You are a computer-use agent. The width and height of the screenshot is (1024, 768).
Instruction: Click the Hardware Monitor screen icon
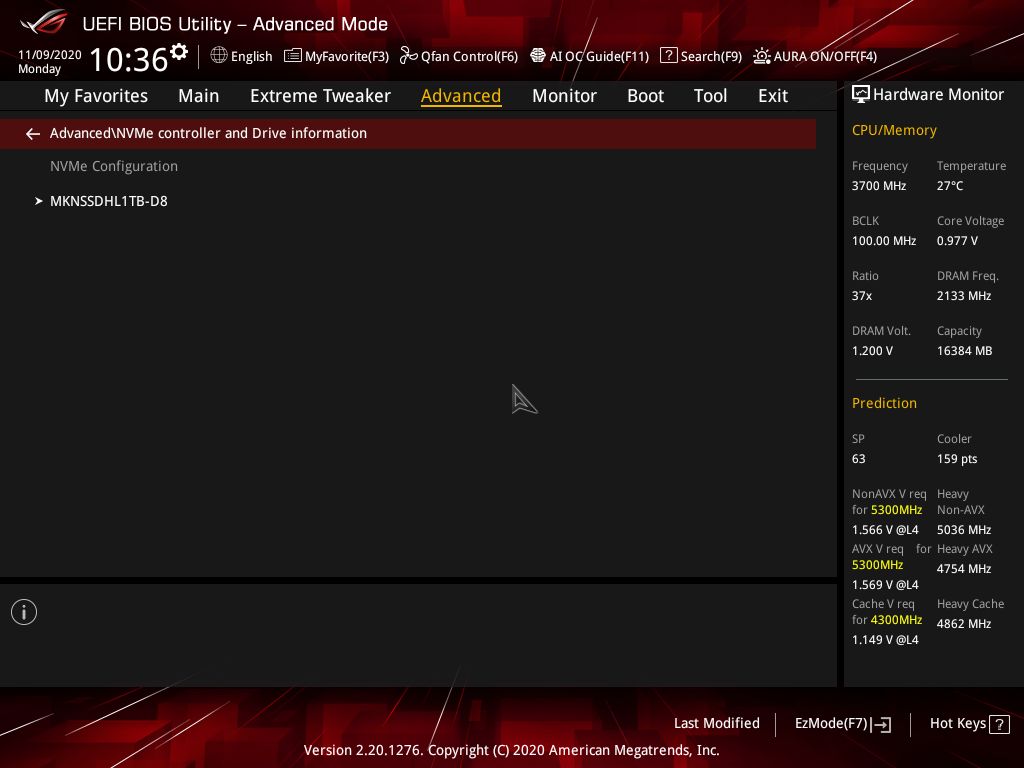point(861,95)
